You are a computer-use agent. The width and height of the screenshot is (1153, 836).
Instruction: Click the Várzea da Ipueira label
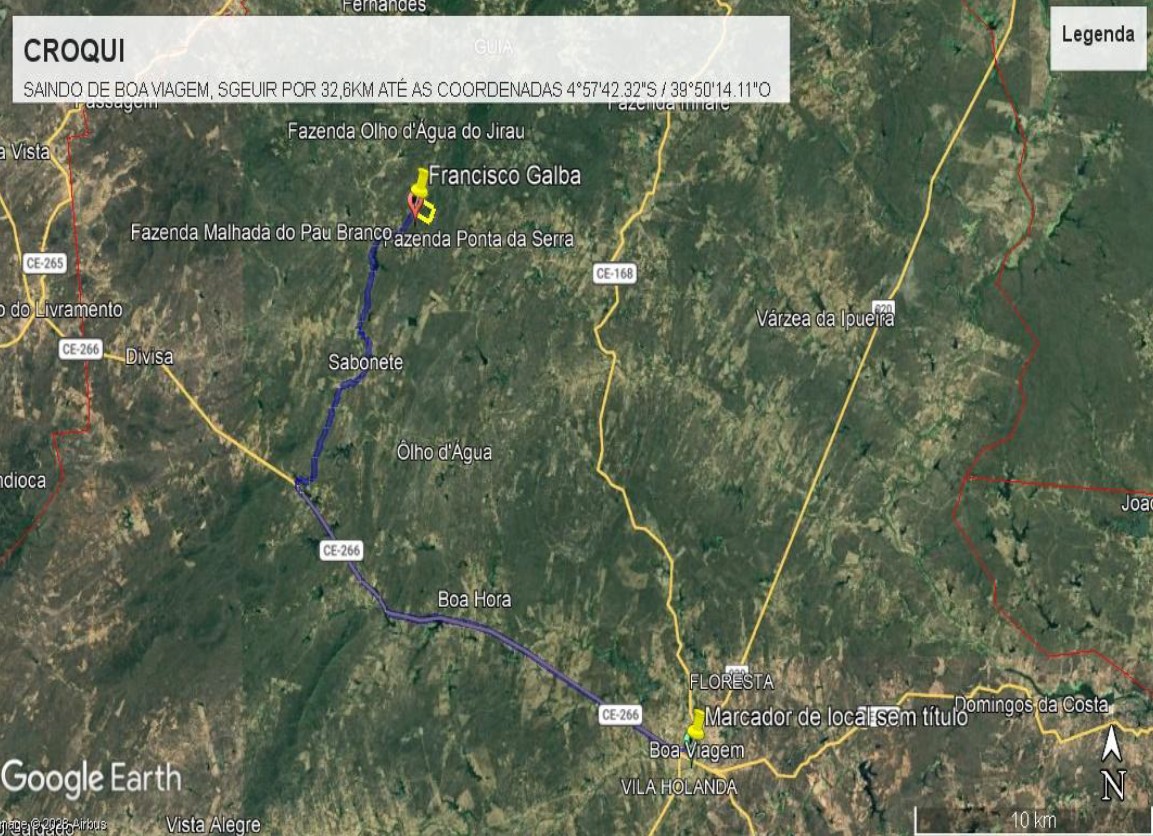825,318
